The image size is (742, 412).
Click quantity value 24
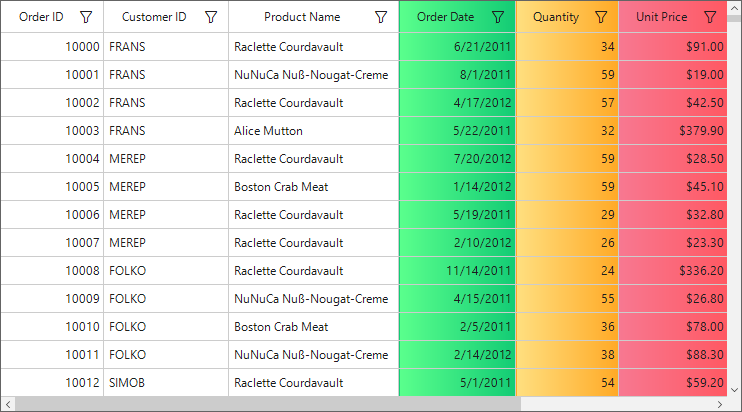[x=567, y=271]
